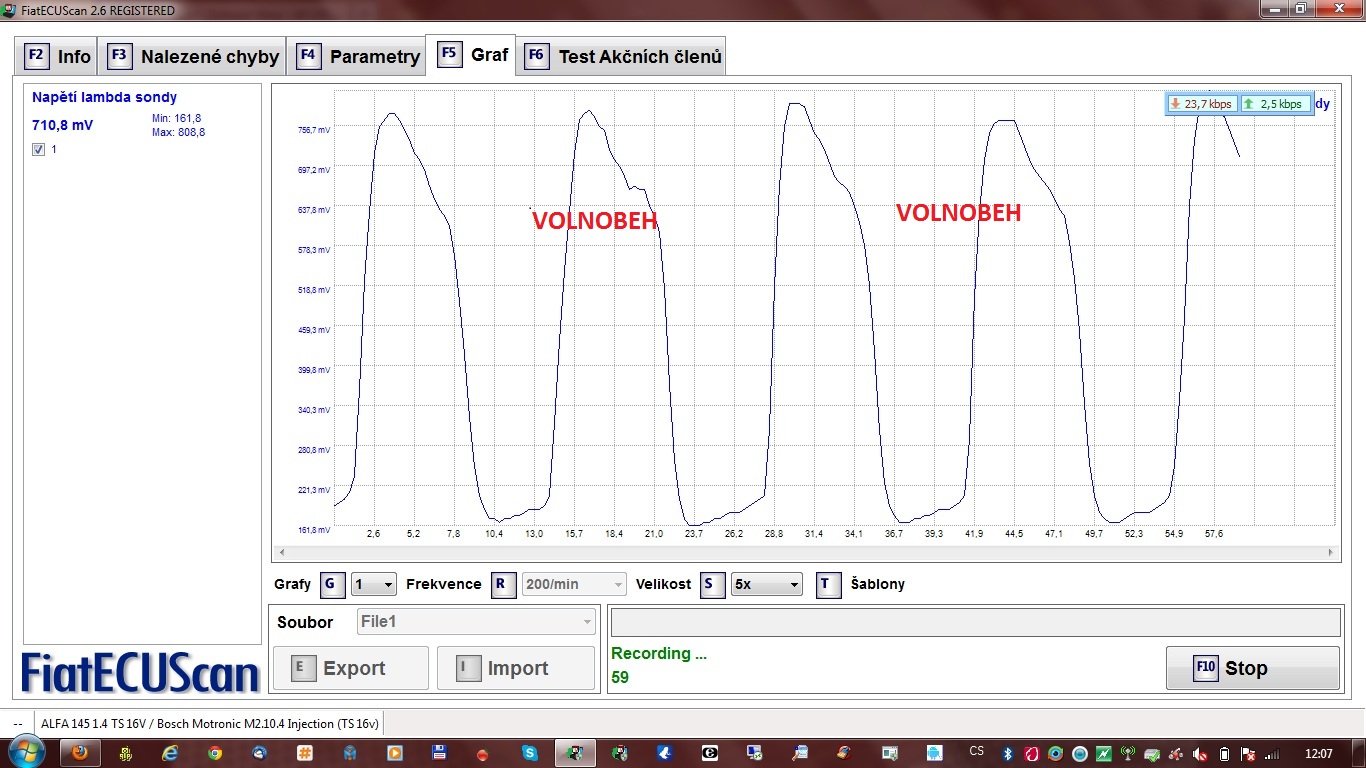Launch Google Chrome from the taskbar
This screenshot has height=768, width=1366.
[215, 752]
